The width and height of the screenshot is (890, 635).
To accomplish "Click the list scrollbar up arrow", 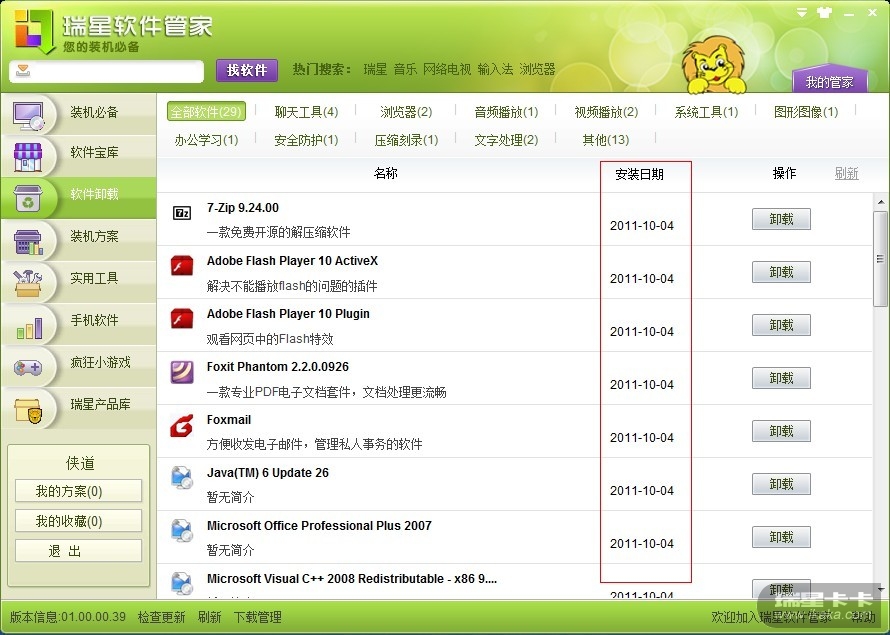I will click(x=881, y=202).
